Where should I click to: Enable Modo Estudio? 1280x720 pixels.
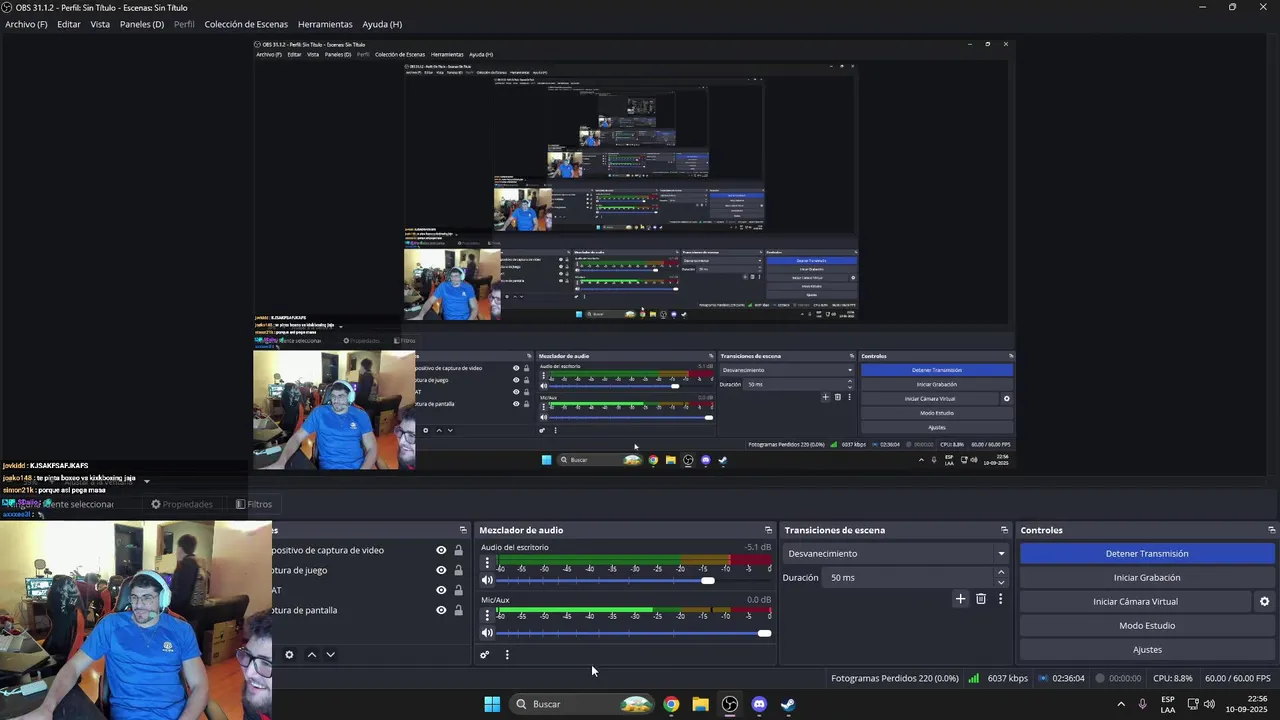pyautogui.click(x=1147, y=625)
